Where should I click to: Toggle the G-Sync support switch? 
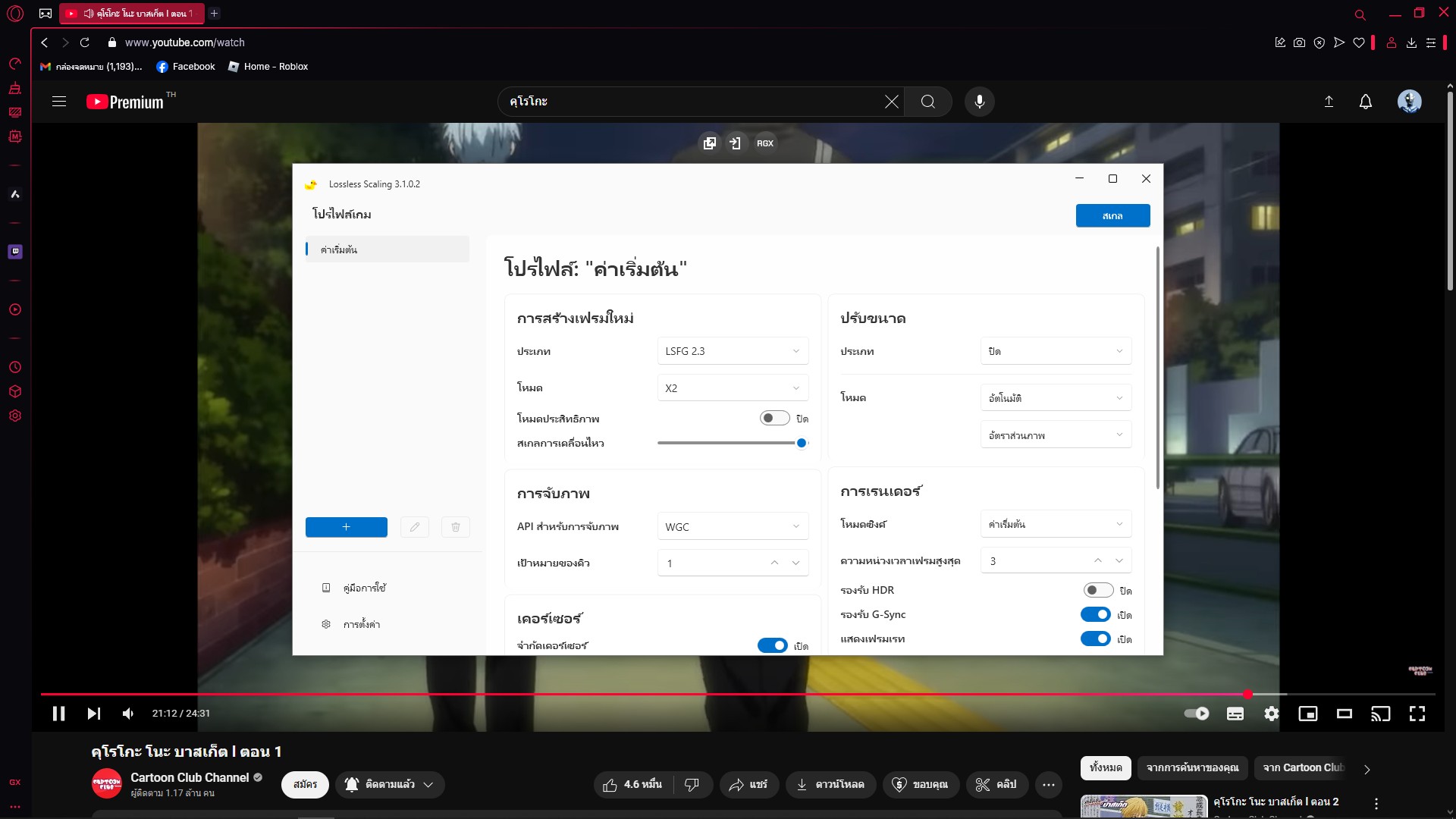1096,614
